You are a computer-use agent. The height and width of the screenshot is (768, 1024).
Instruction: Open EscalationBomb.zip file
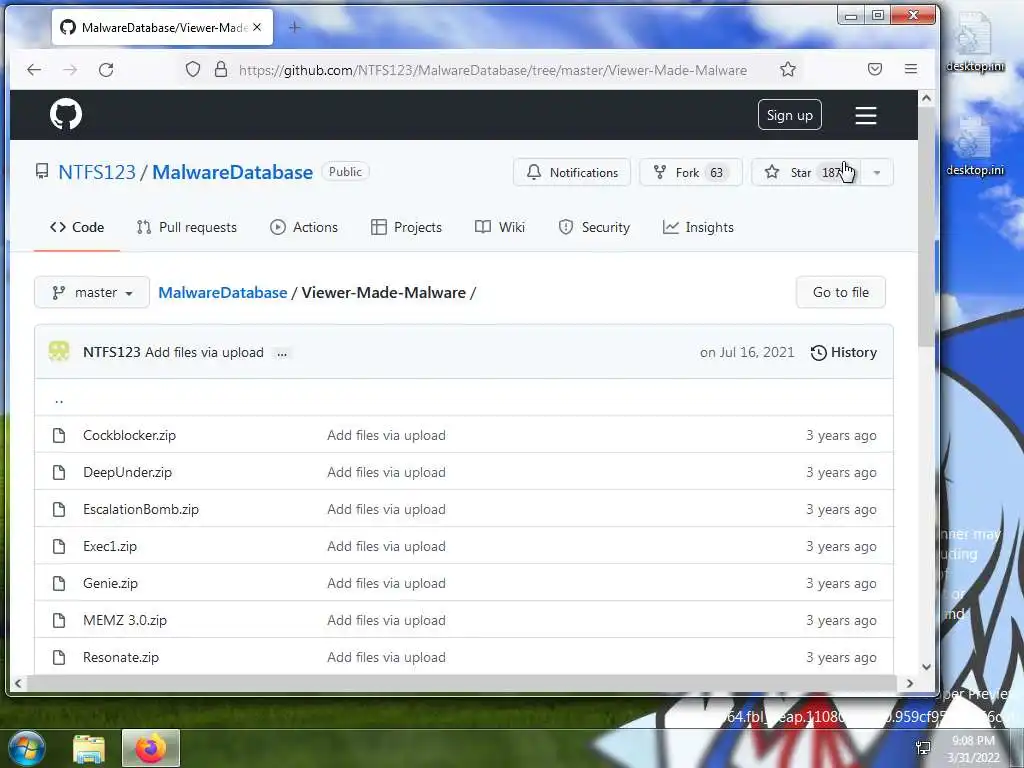141,509
